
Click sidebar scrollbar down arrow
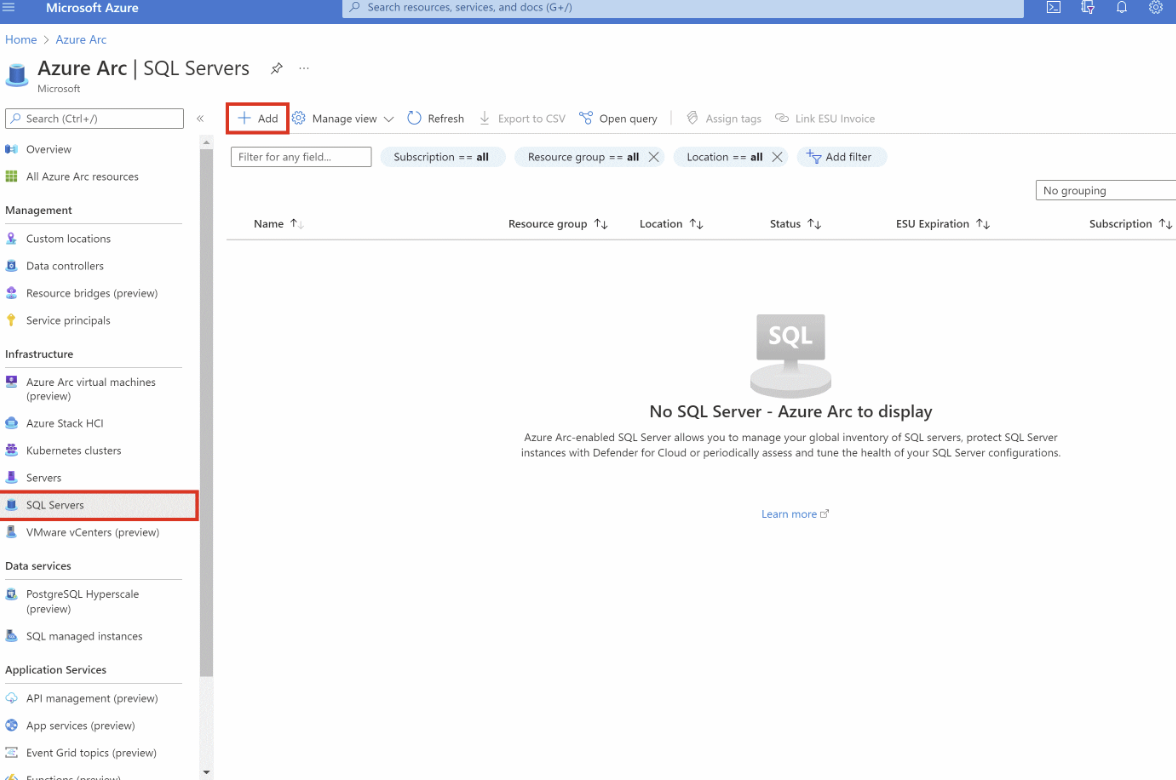click(206, 772)
